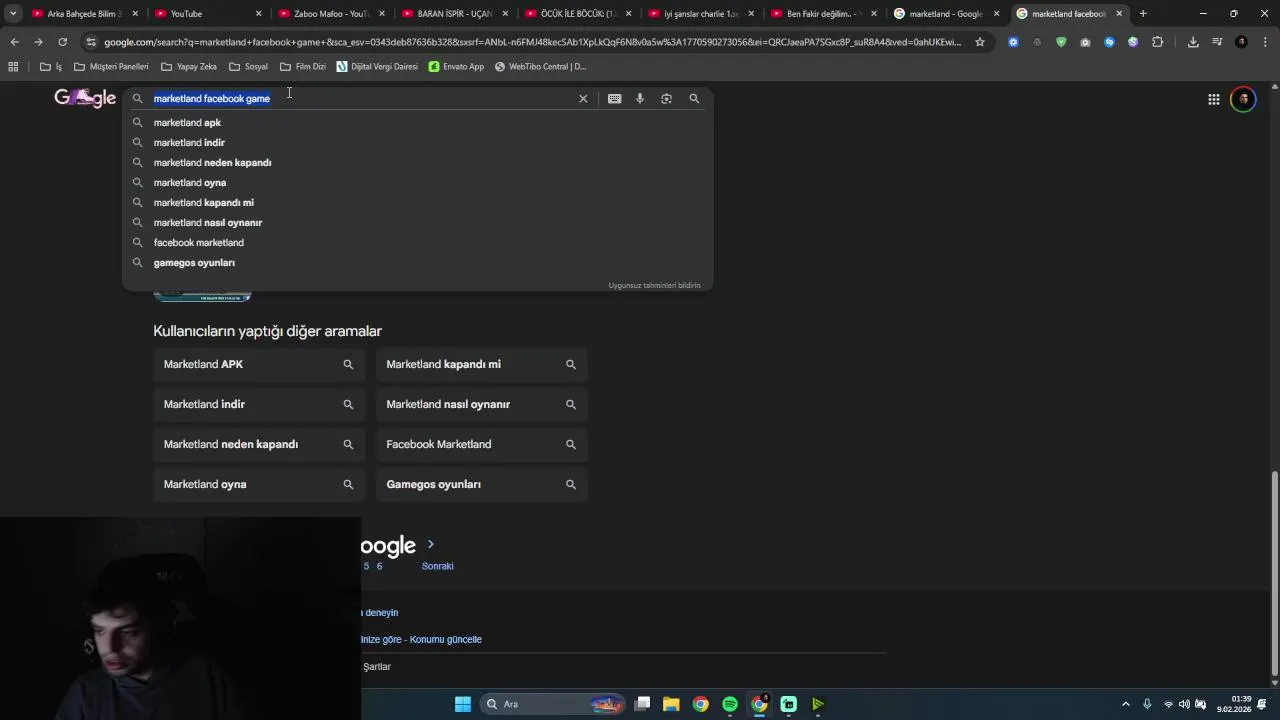Open Film Dizi bookmark folder

point(303,67)
